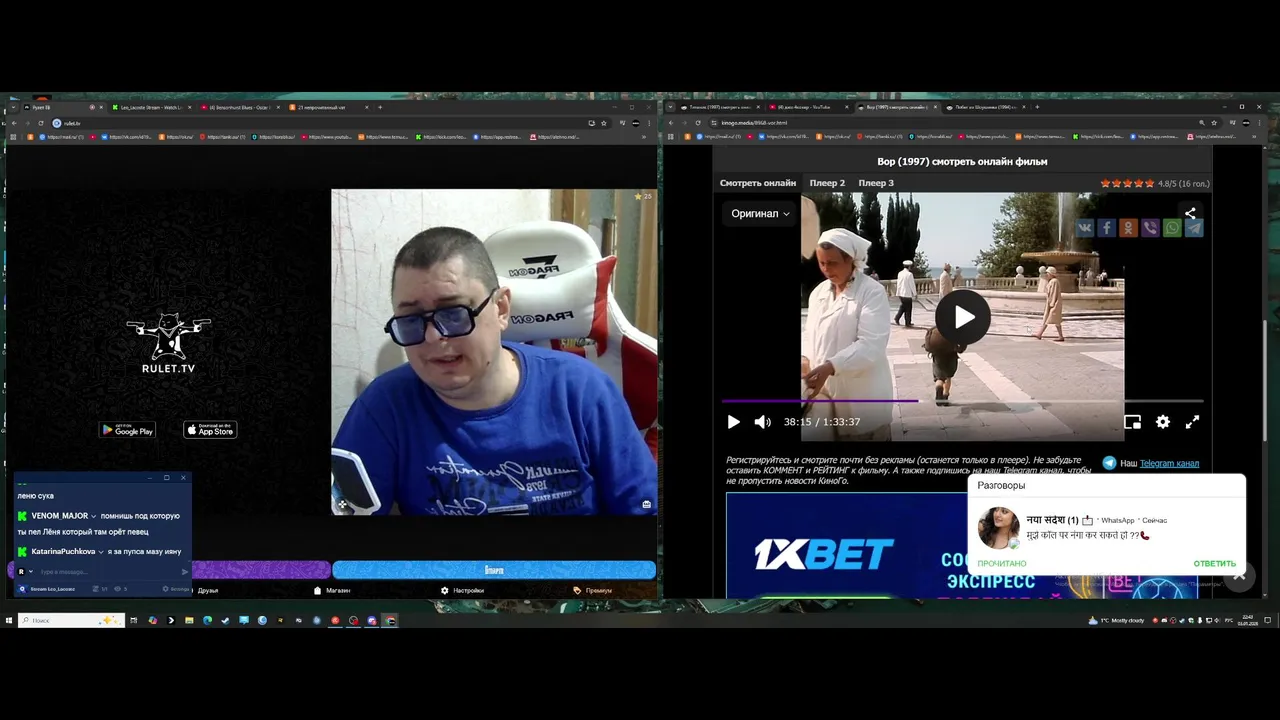
Task: Mute the movie player volume
Action: pos(762,422)
